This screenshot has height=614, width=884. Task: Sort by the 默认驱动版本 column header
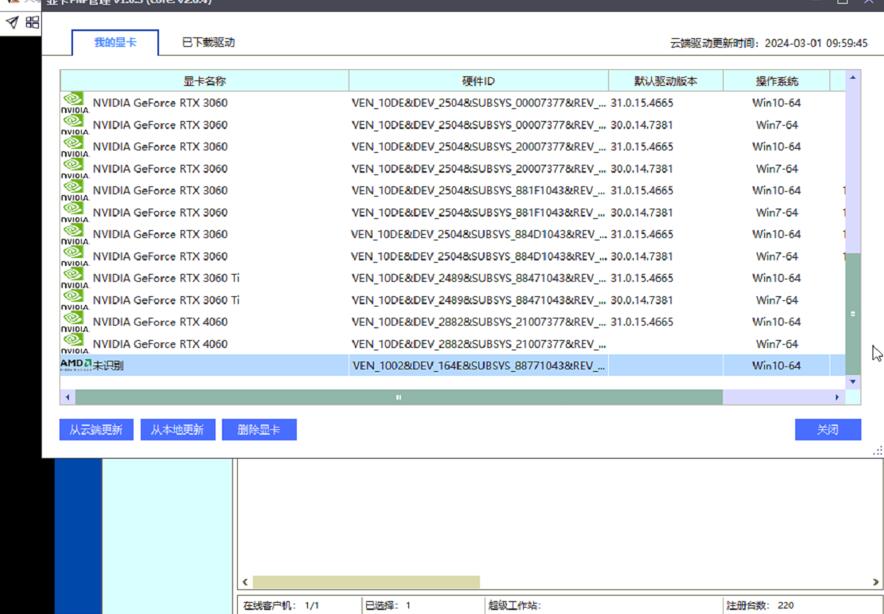click(666, 81)
